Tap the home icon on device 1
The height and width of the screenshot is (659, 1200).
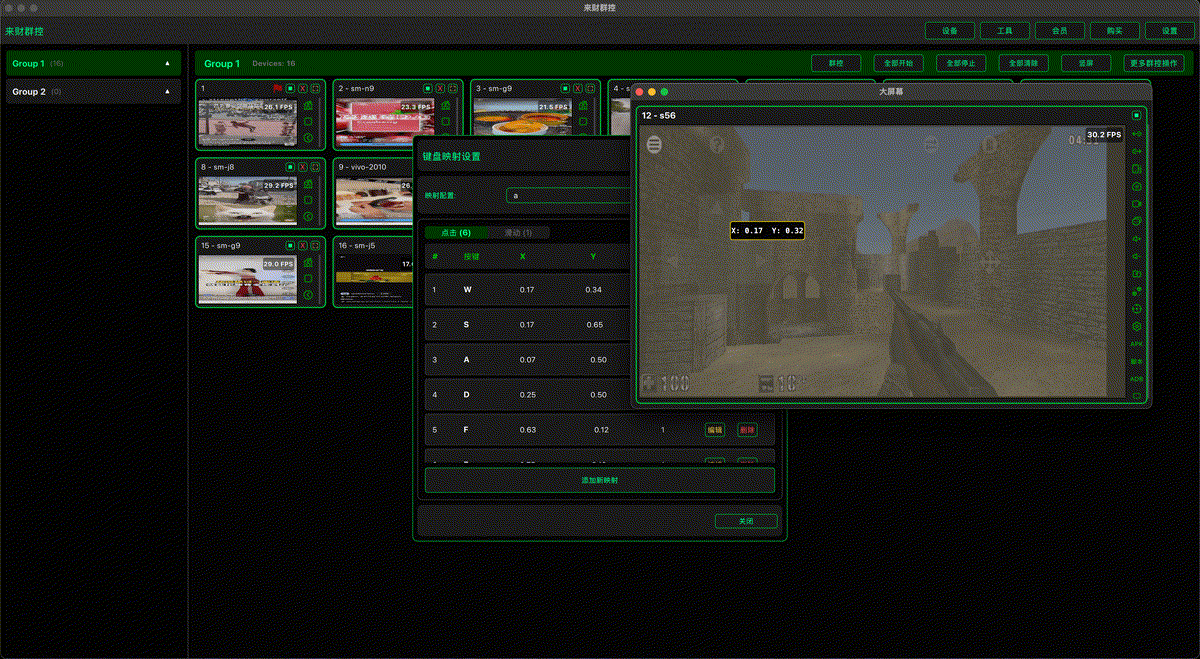308,105
